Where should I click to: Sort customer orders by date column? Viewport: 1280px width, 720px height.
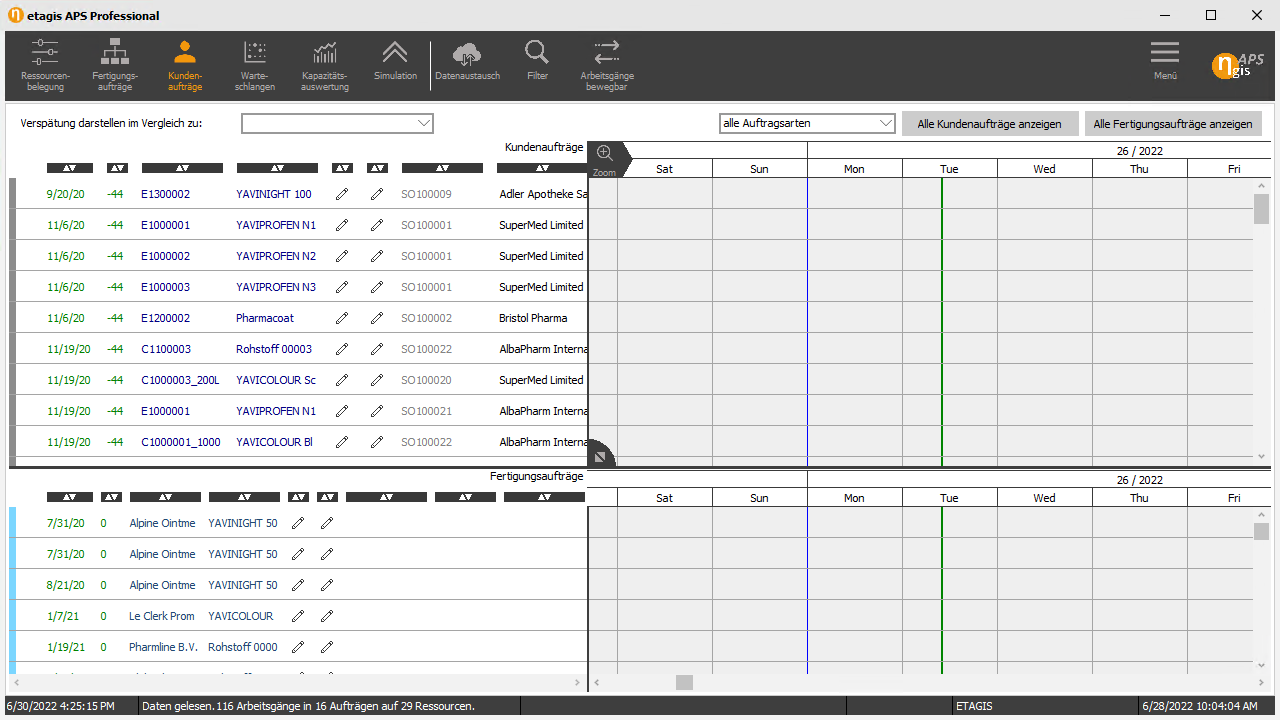coord(70,168)
